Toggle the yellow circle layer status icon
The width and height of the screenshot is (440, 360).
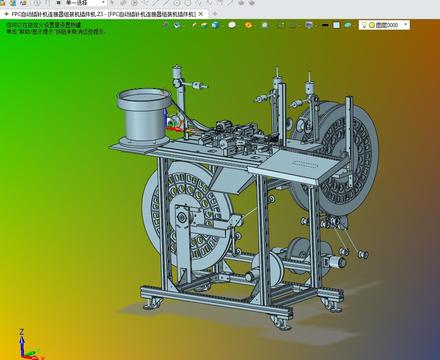[372, 25]
